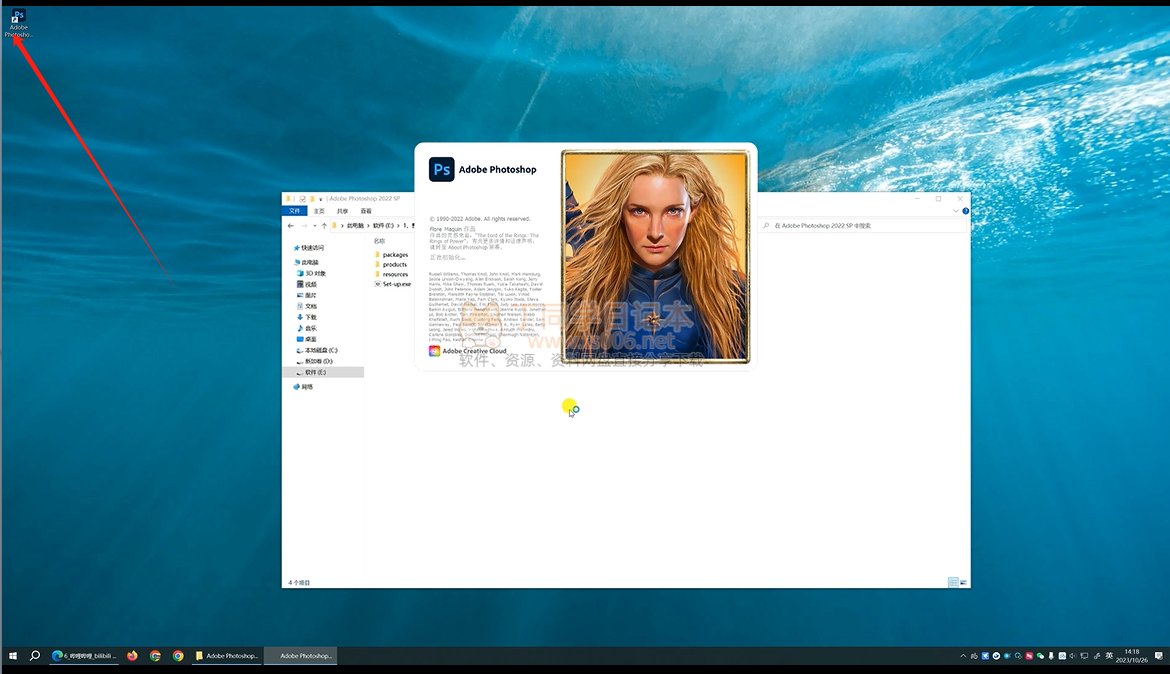
Task: Open the File Explorer help icon
Action: coord(964,211)
